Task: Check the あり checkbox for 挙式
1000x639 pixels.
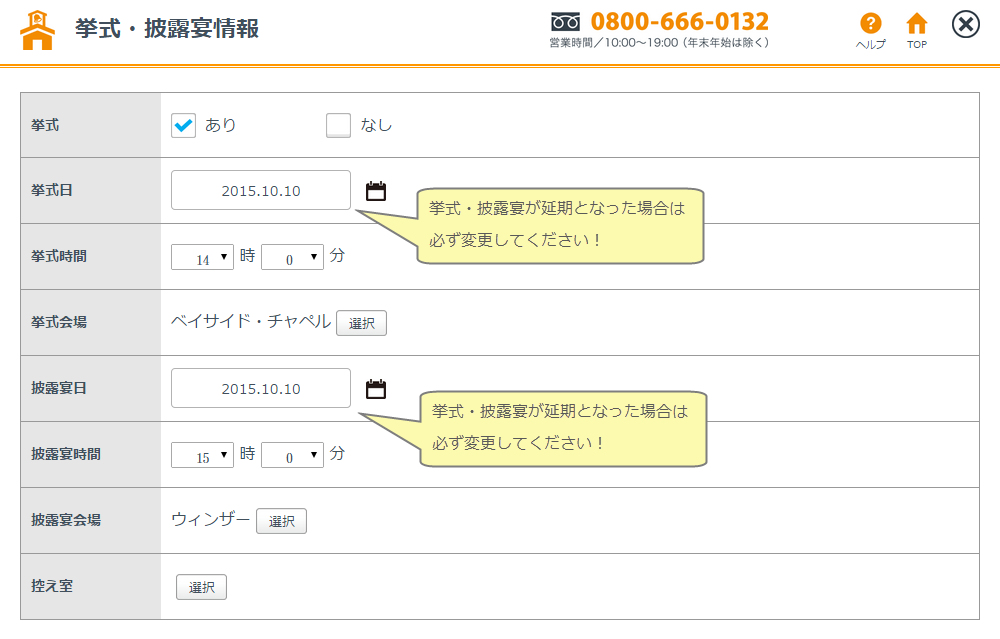Action: point(184,125)
